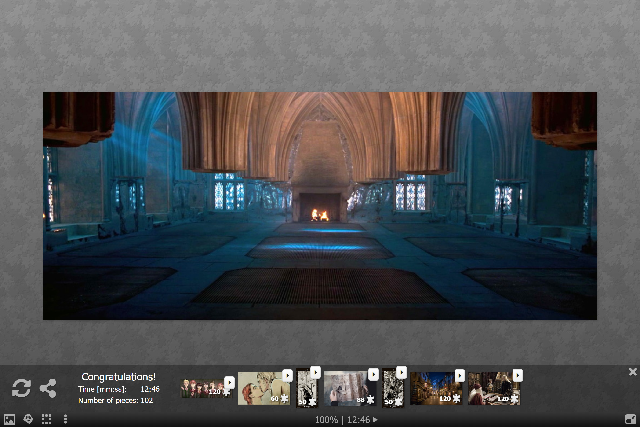Share the completed puzzle

48,388
